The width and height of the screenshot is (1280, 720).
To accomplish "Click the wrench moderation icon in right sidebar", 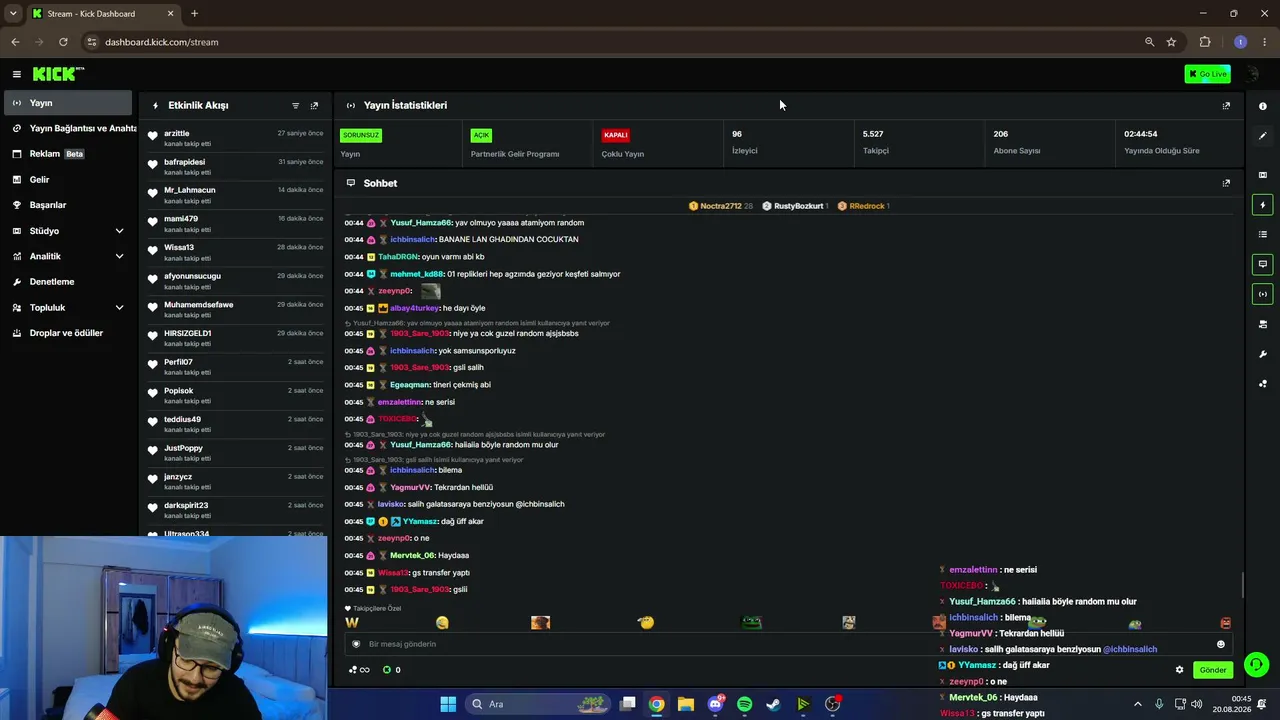I will [x=1263, y=354].
